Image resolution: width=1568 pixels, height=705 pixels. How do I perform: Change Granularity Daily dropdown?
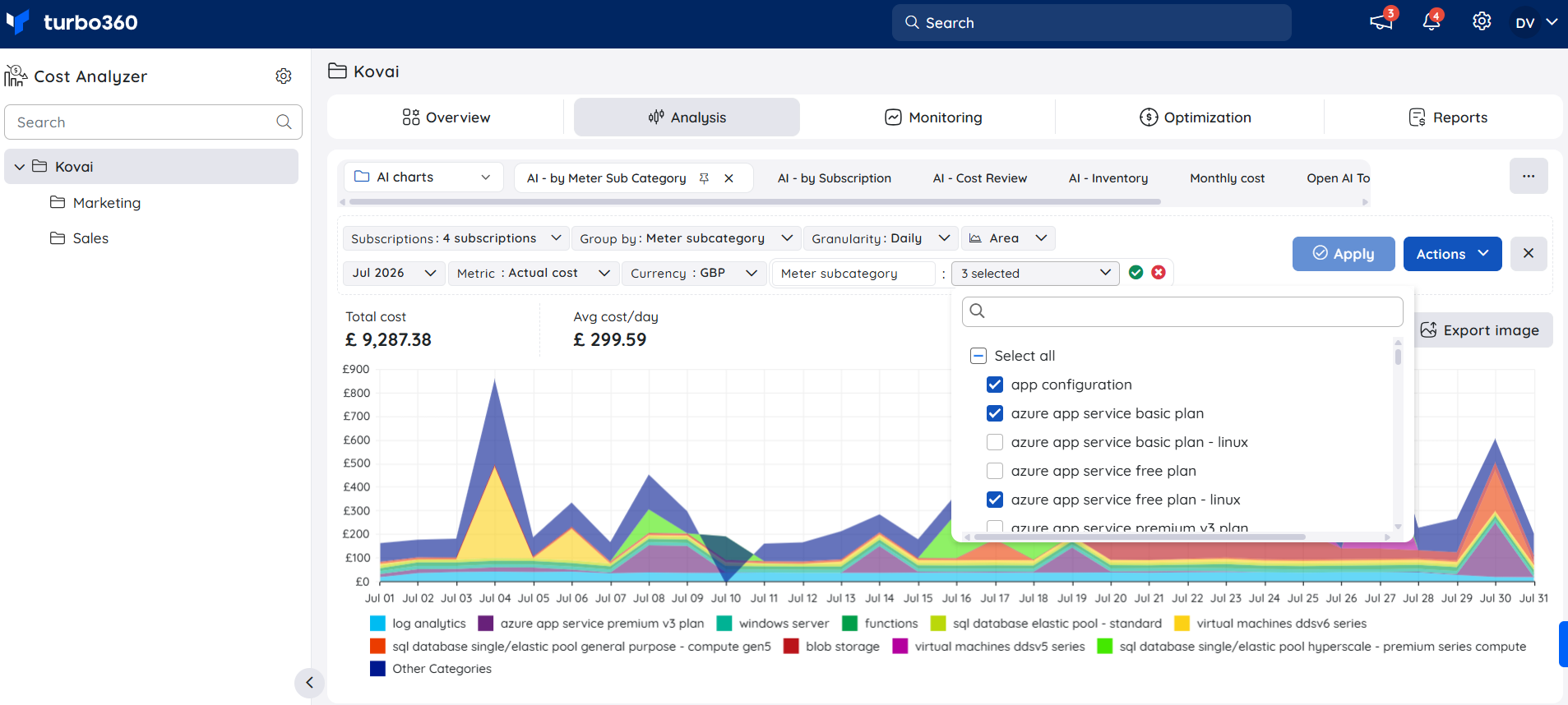(x=881, y=238)
